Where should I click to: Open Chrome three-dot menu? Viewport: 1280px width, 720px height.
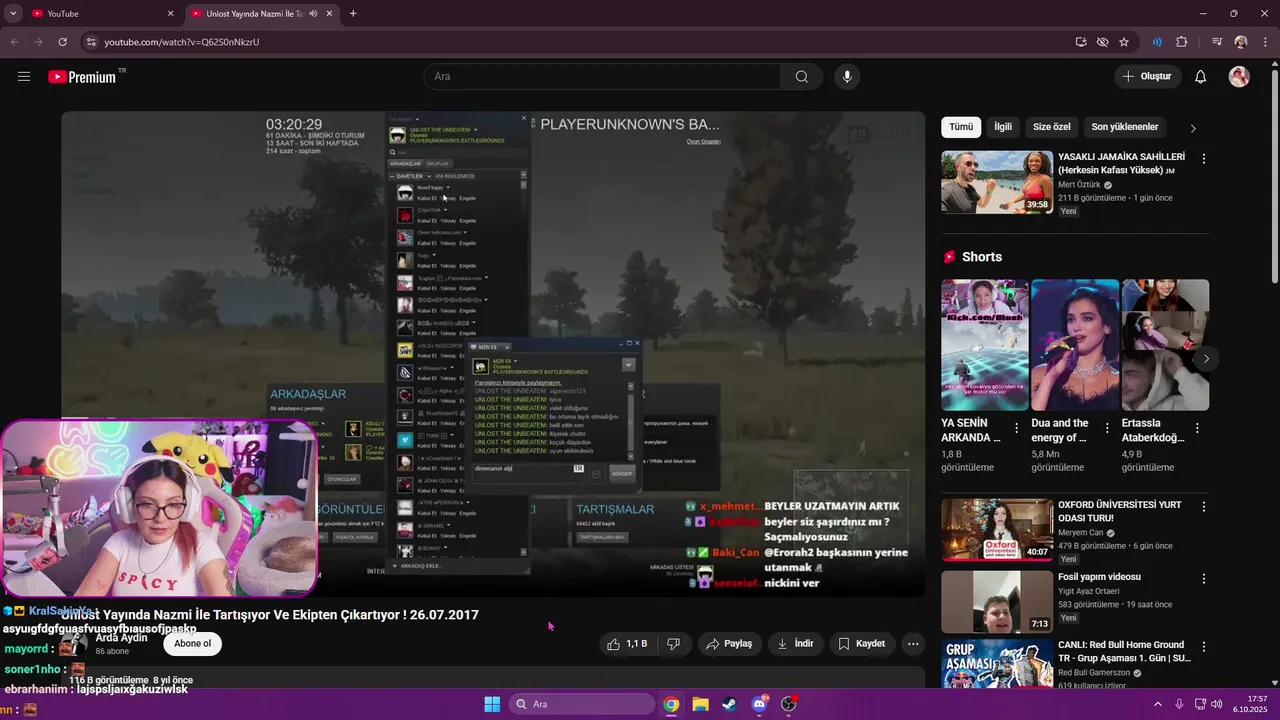(1263, 42)
